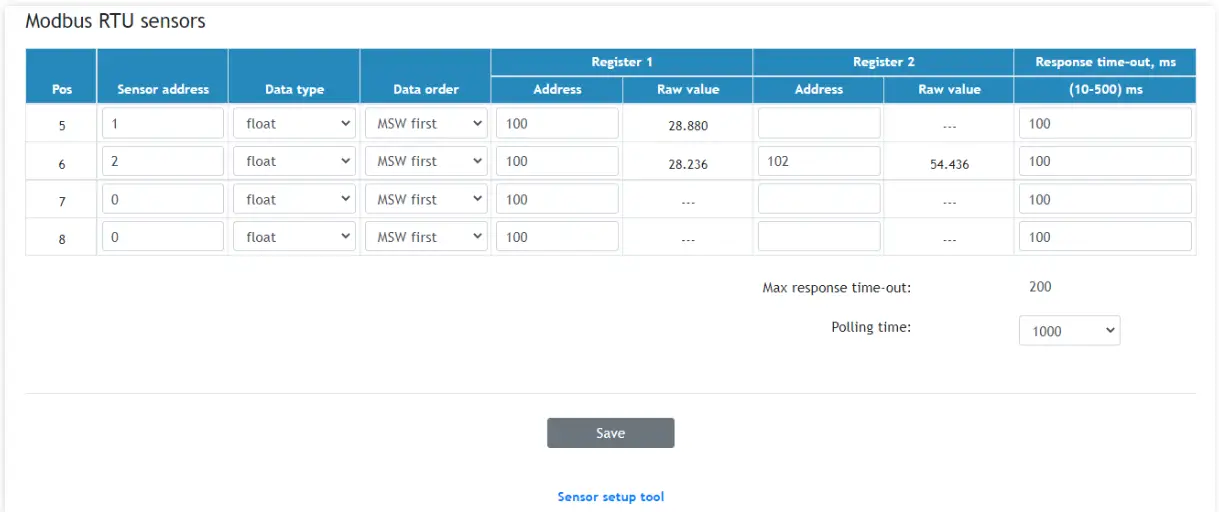Click Register 2 Address field containing 102

point(819,162)
